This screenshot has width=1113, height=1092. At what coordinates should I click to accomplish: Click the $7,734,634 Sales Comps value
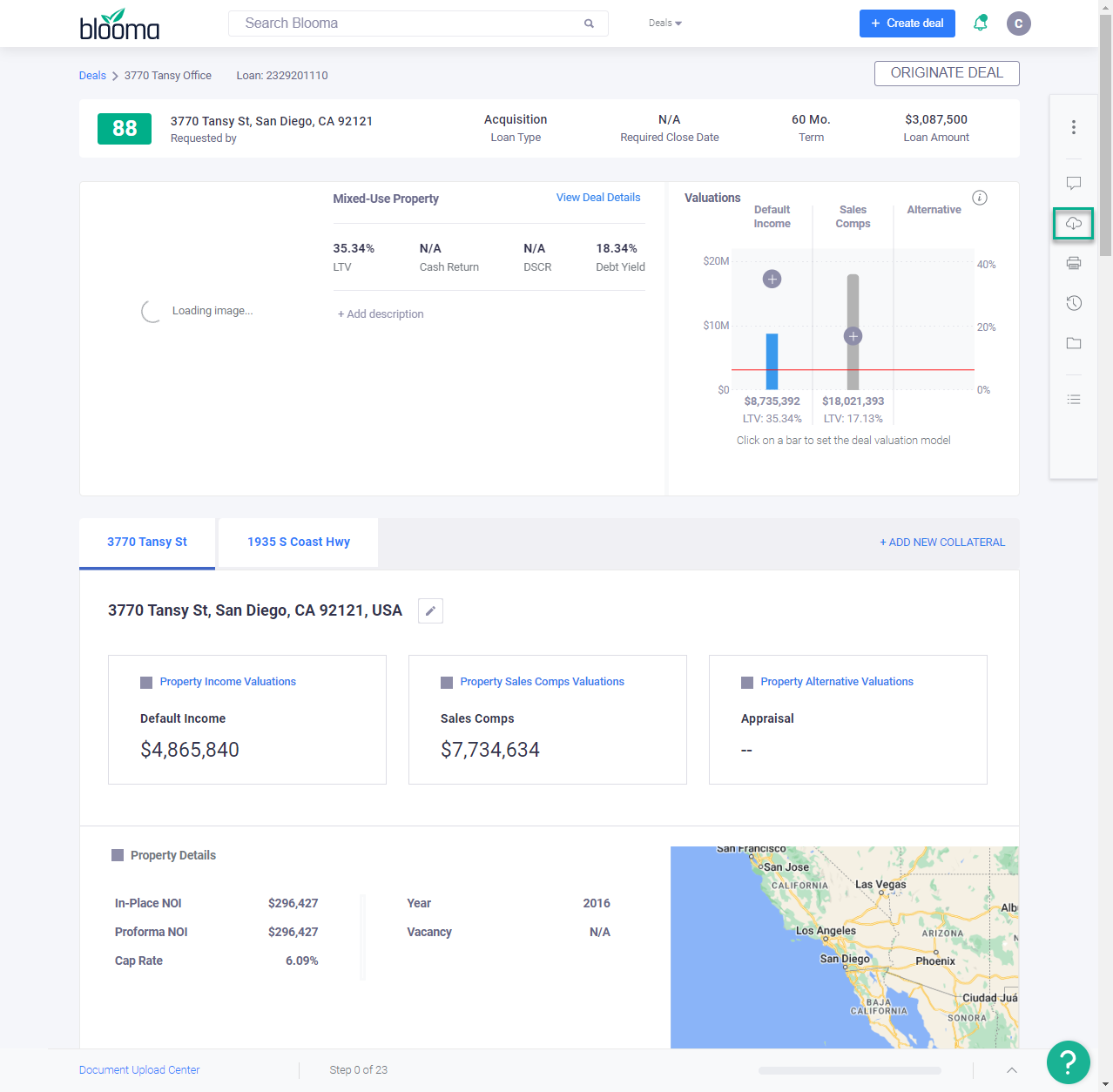(x=490, y=750)
